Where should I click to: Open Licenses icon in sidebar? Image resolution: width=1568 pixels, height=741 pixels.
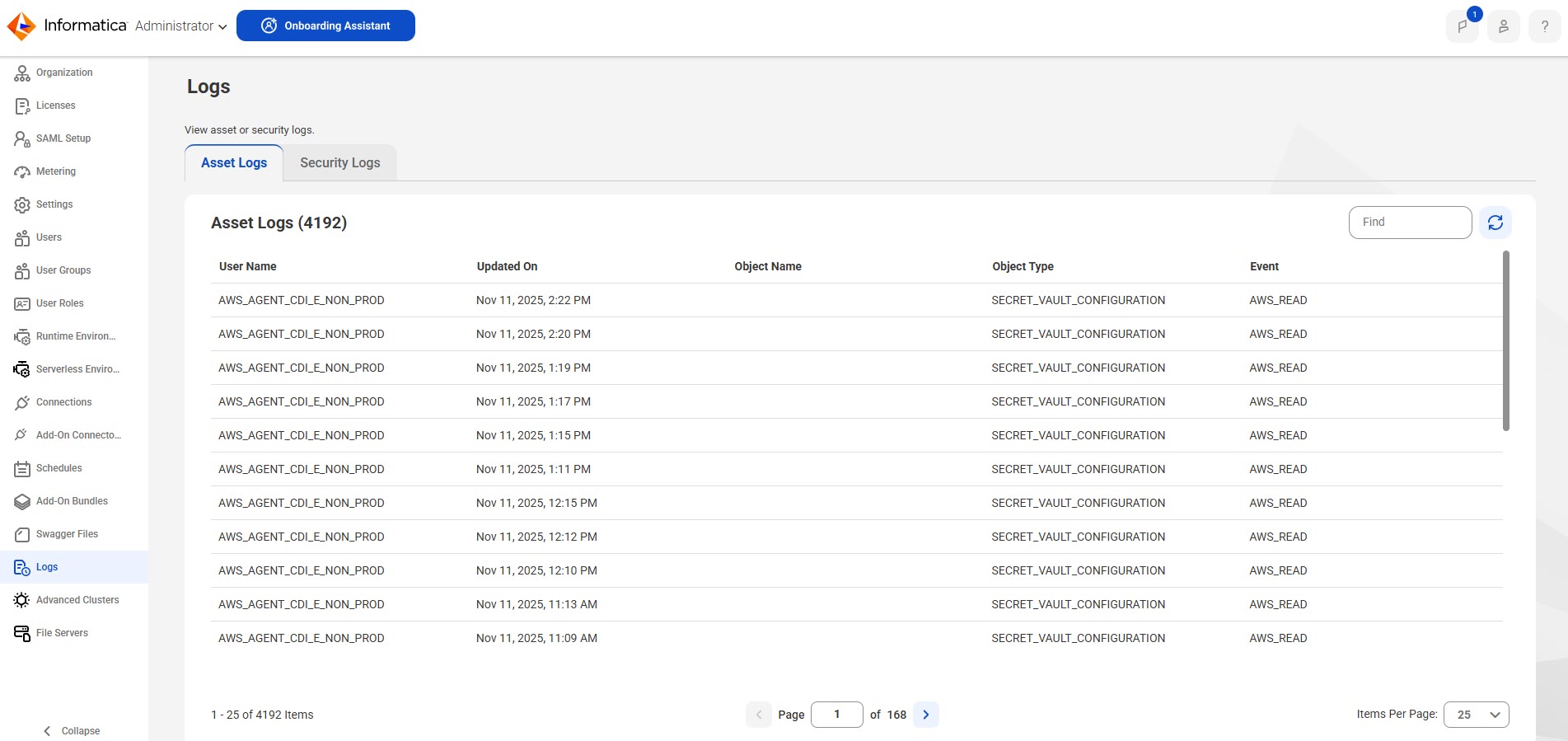pyautogui.click(x=22, y=106)
